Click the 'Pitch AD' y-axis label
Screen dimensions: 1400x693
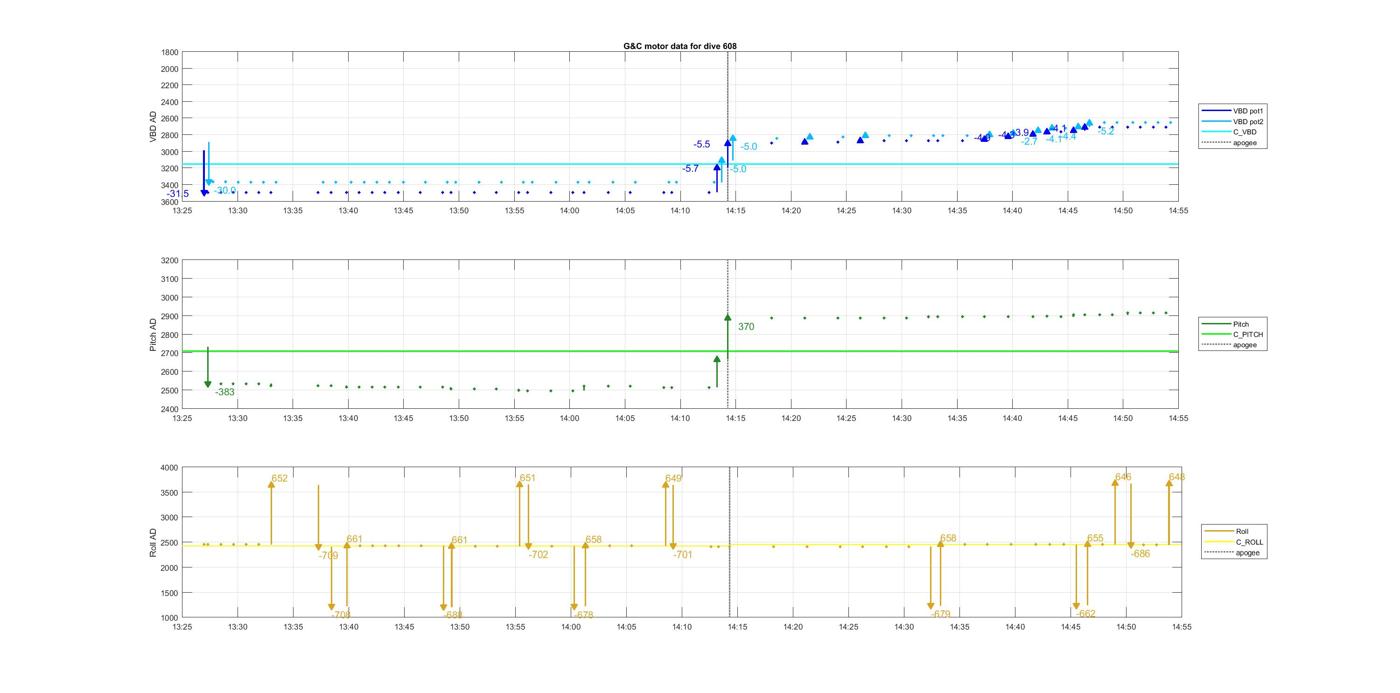(x=154, y=335)
